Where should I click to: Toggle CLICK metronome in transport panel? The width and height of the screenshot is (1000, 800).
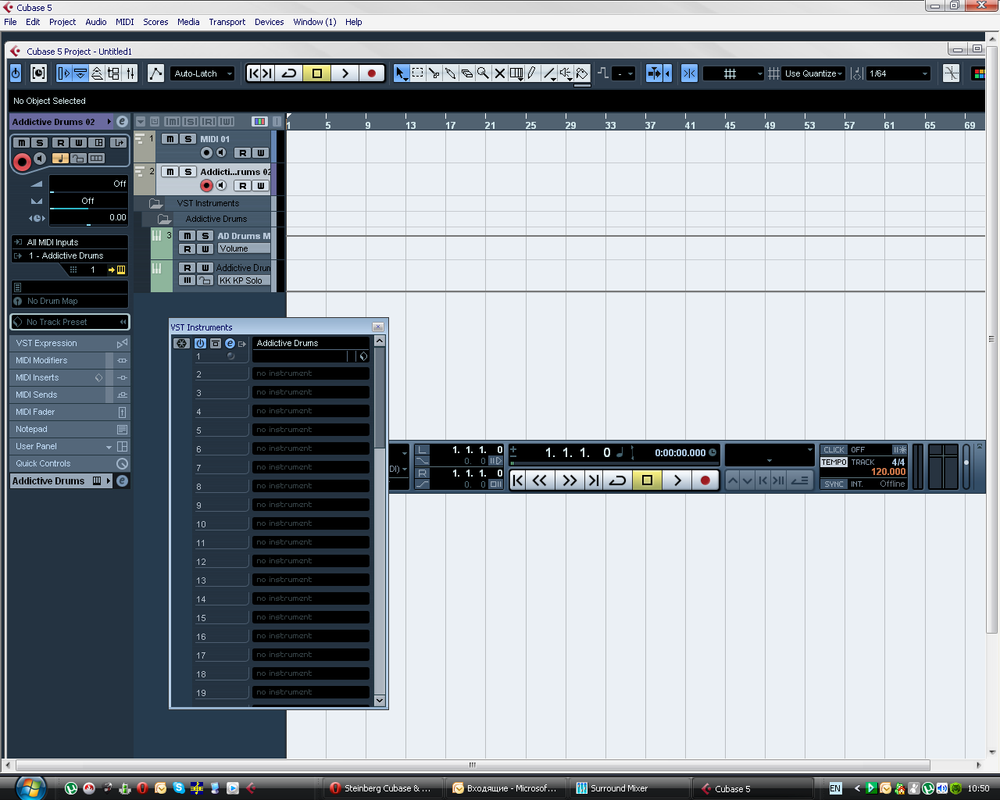pyautogui.click(x=834, y=450)
